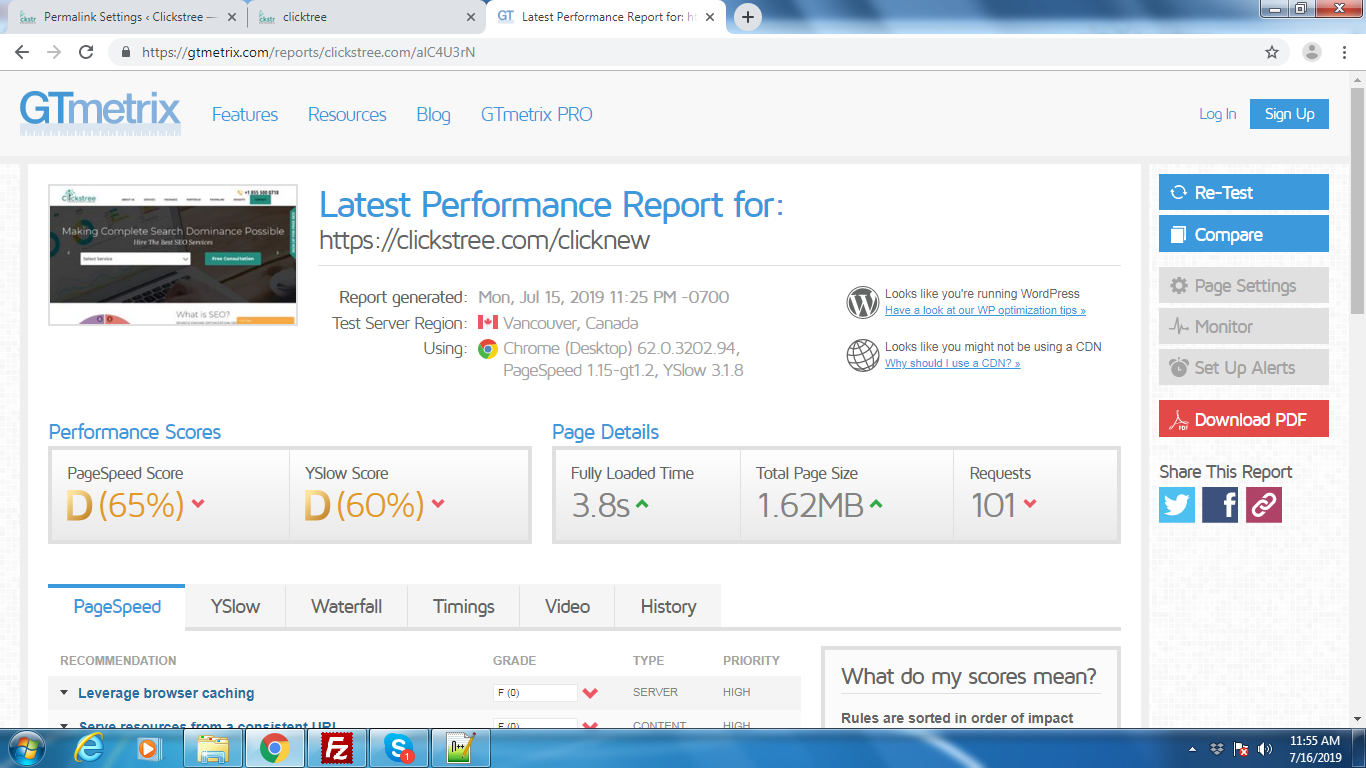Open WP optimization tips link
Viewport: 1366px width, 768px height.
[x=984, y=311]
